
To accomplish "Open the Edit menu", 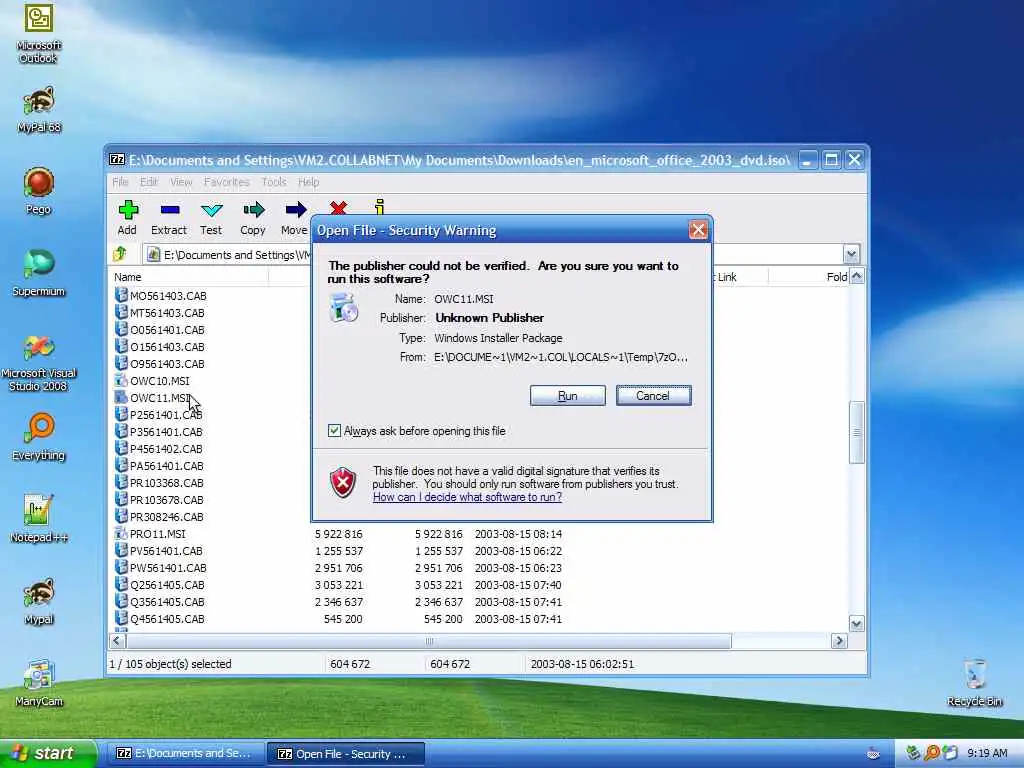I will point(149,182).
